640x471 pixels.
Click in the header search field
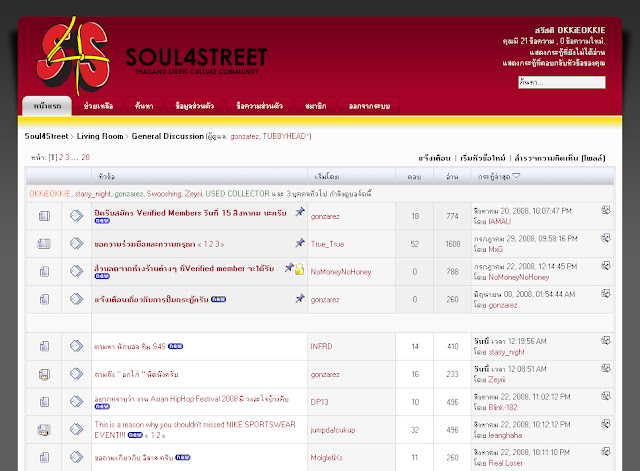[562, 82]
